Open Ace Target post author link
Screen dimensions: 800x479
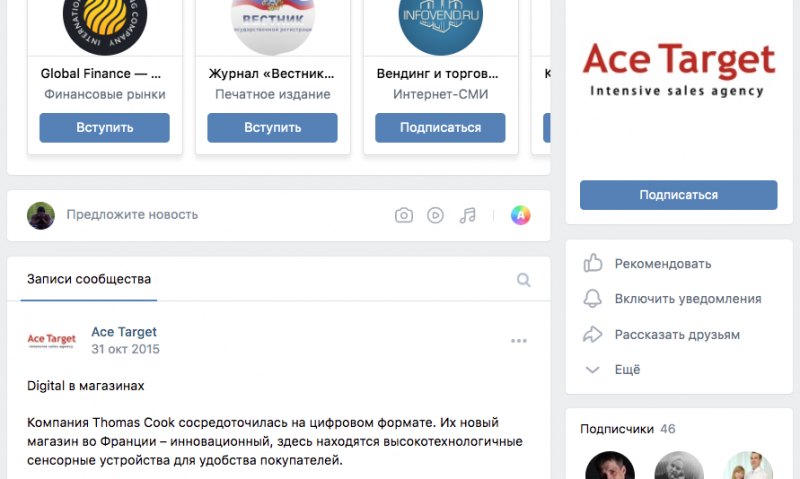pos(124,332)
